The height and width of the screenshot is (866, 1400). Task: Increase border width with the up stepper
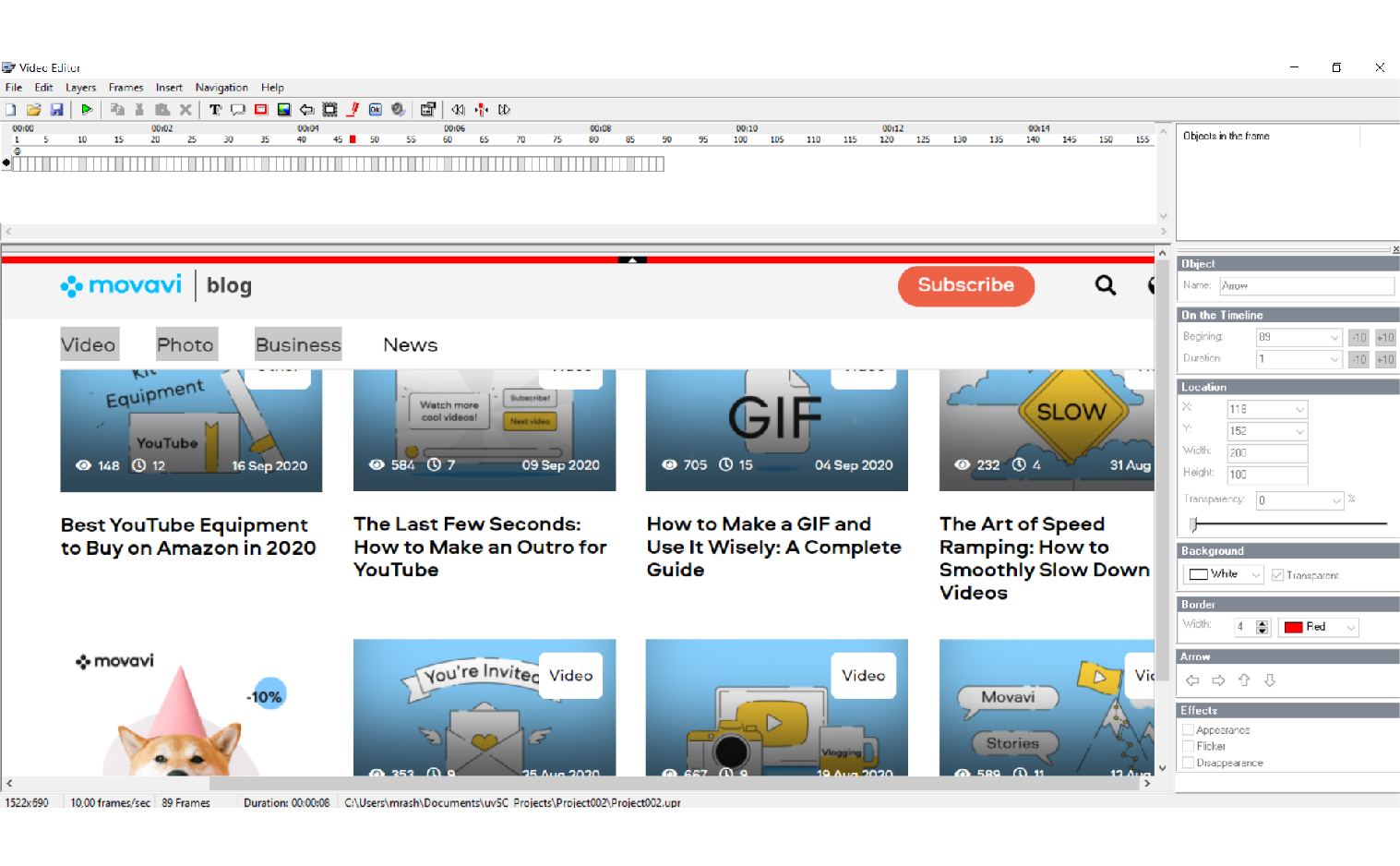tap(1262, 623)
